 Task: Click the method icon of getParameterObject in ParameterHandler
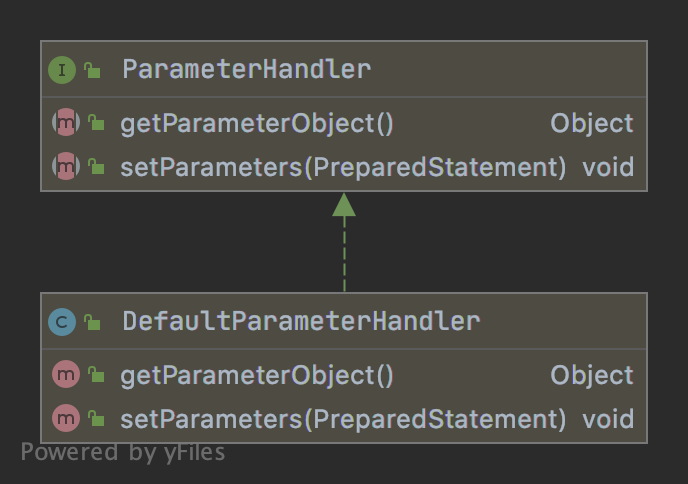pos(65,124)
